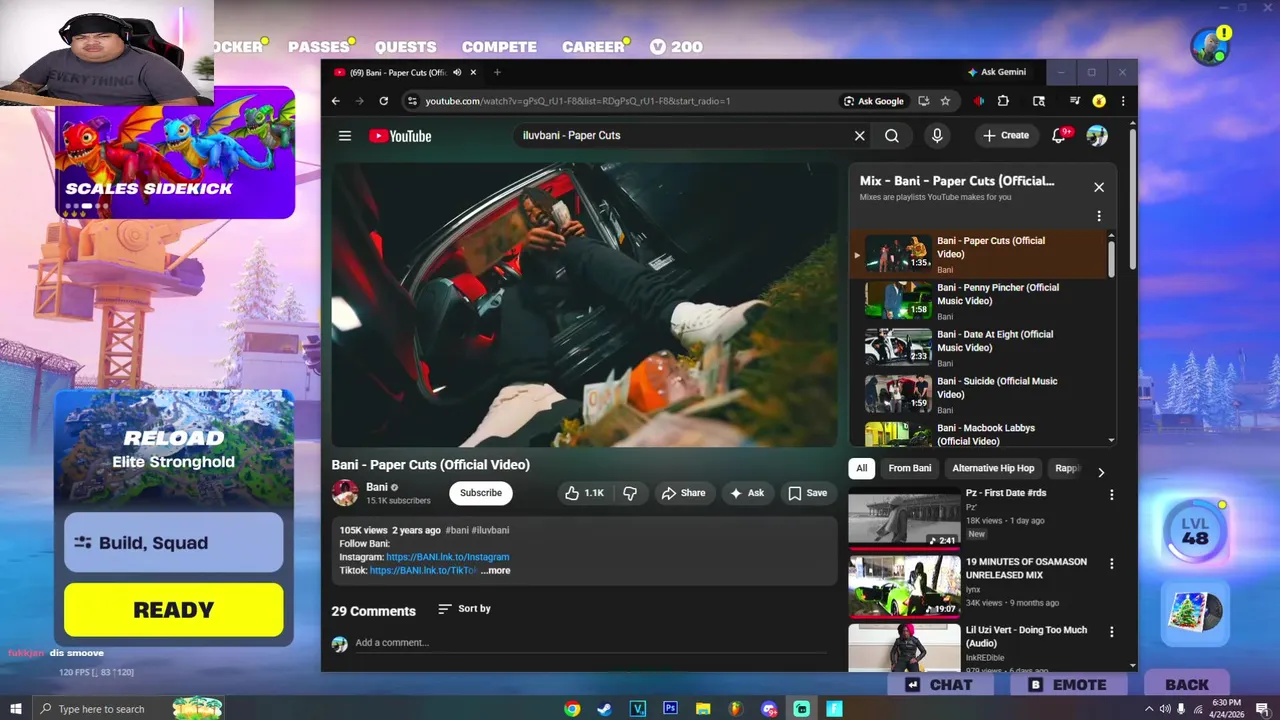1280x720 pixels.
Task: Open options for Pz - First Date video
Action: tap(1111, 495)
